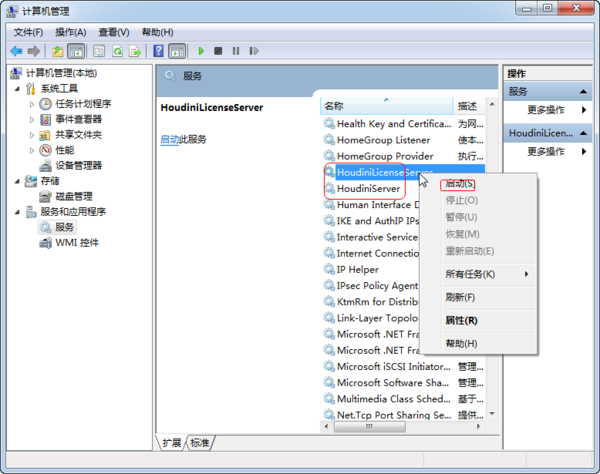600x474 pixels.
Task: Select 设备管理器 in the tree
Action: 78,166
